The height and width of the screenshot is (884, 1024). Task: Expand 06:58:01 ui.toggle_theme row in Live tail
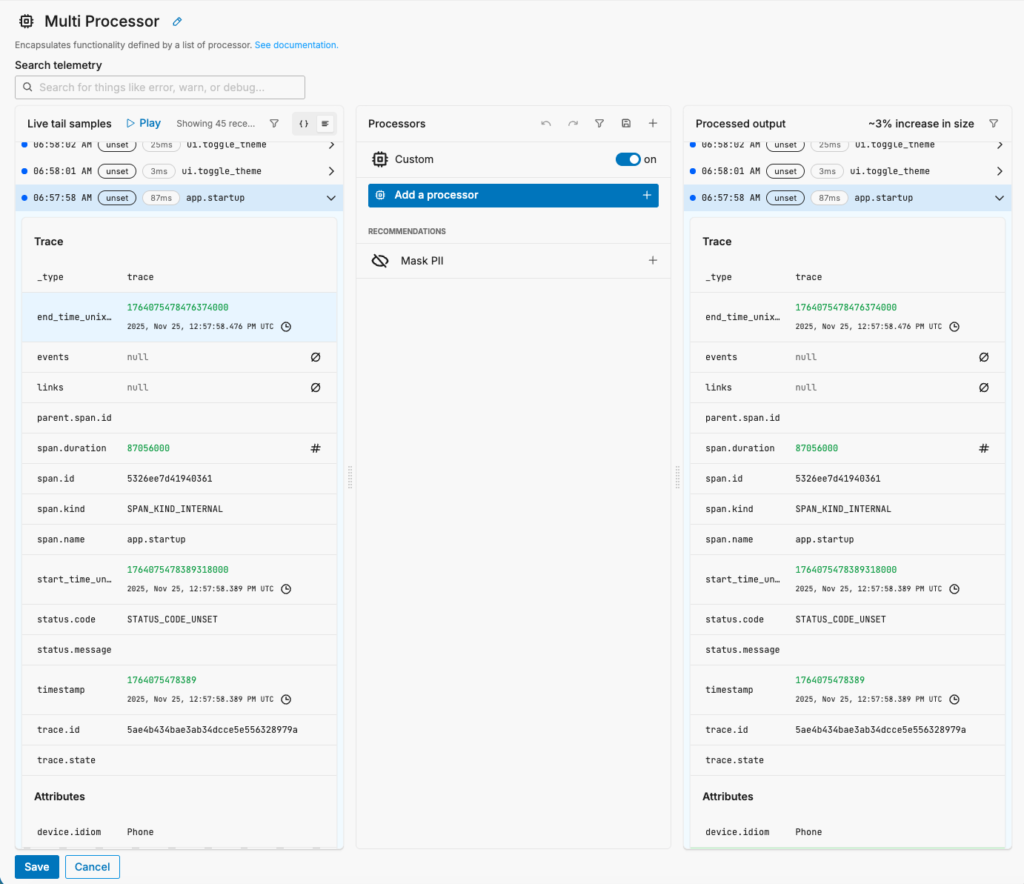click(x=331, y=171)
